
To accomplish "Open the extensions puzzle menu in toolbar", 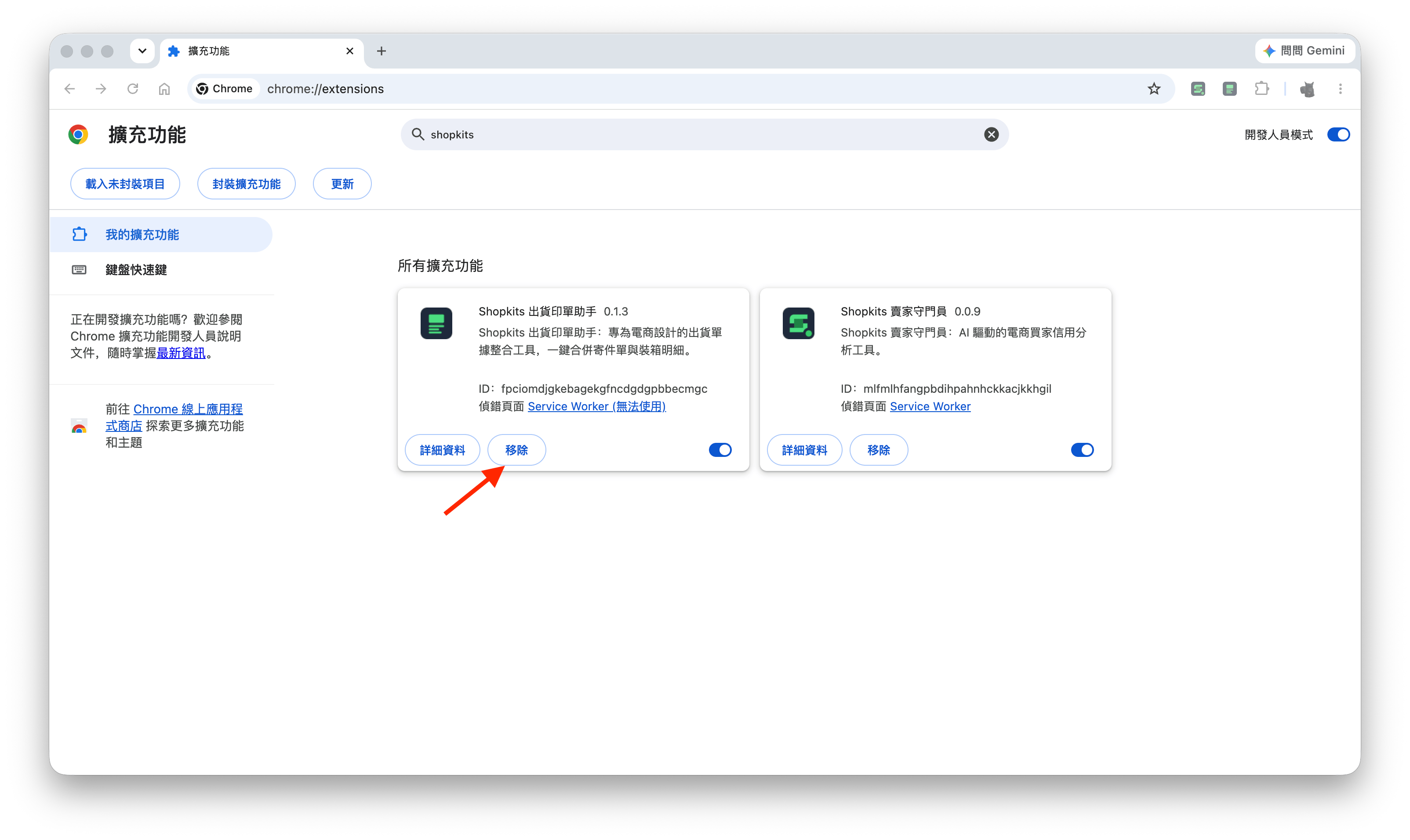I will coord(1261,89).
